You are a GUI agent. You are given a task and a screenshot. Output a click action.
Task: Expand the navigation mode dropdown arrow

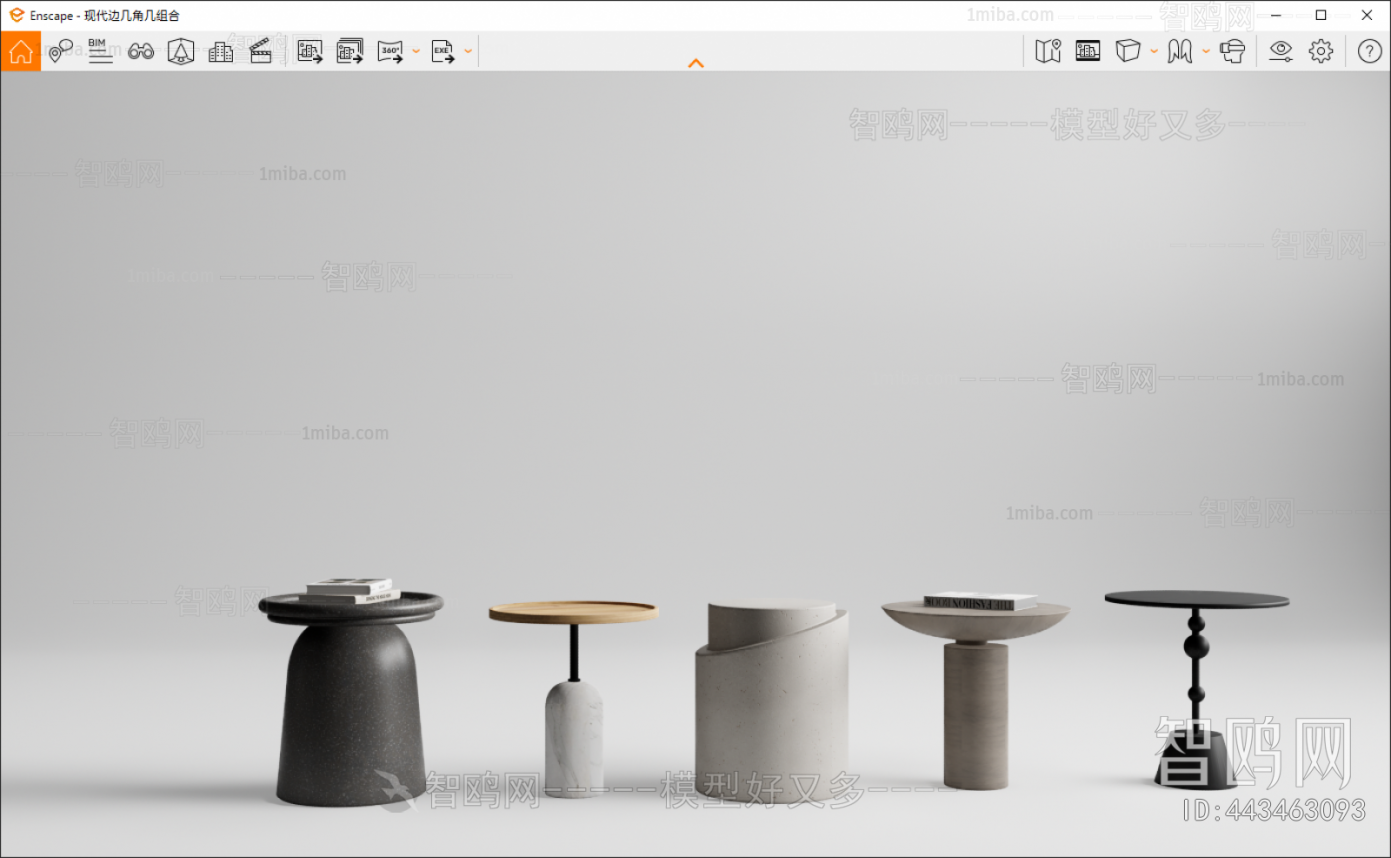1206,51
